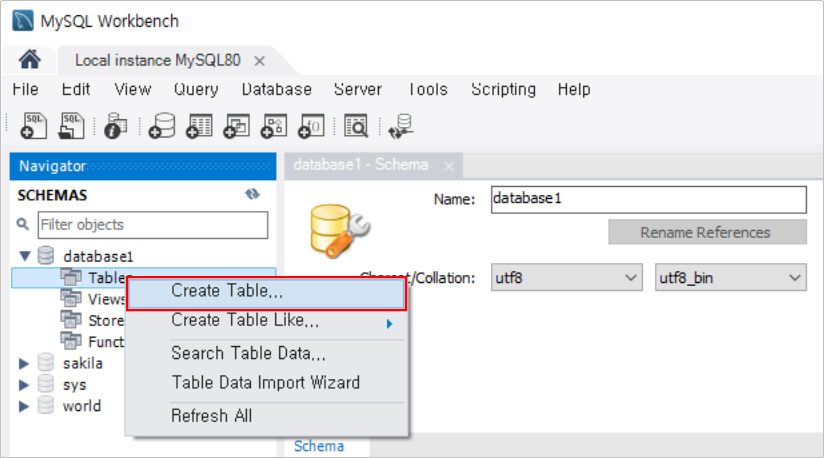Search table data toolbar icon

coord(356,126)
